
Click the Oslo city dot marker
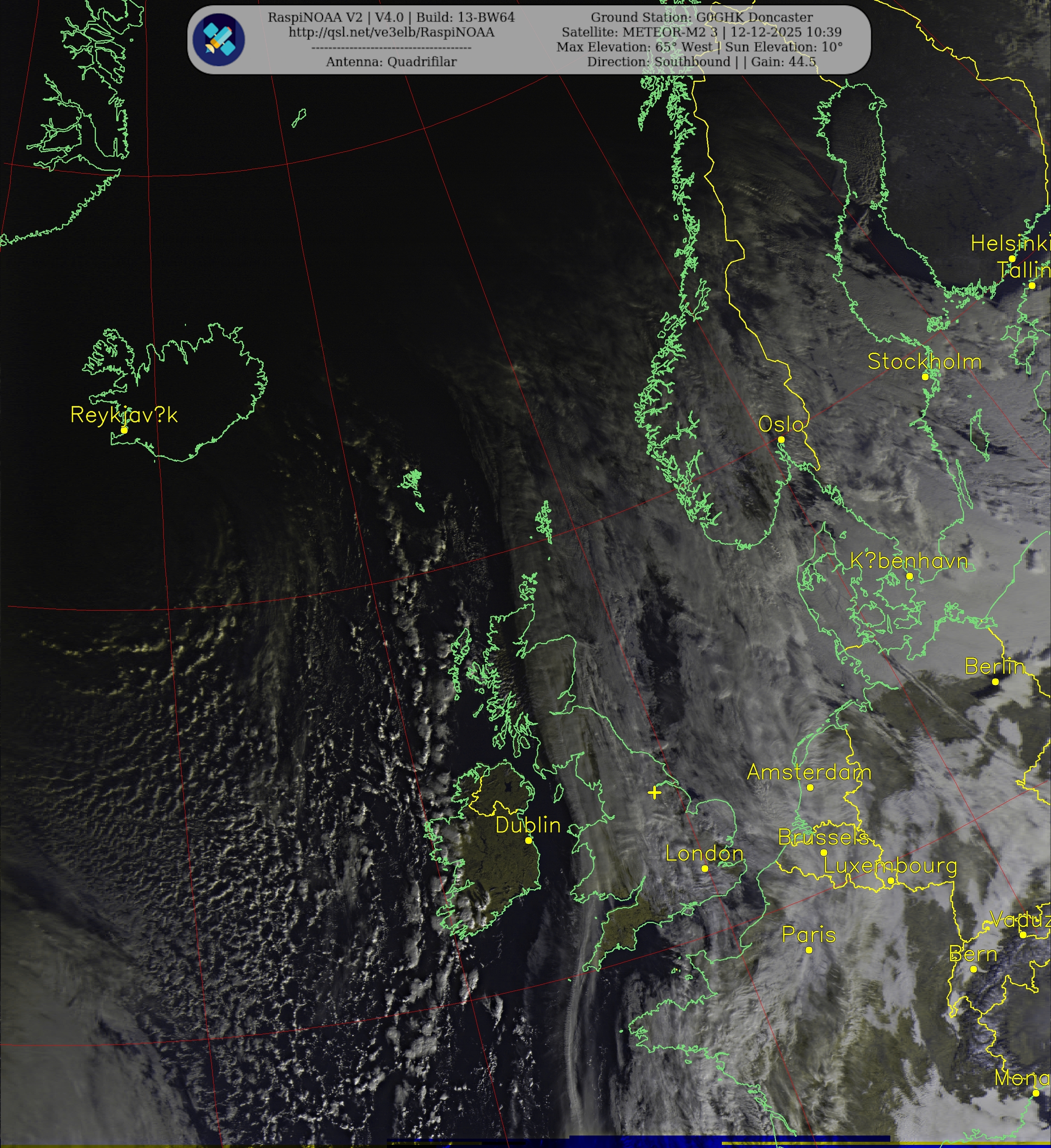(781, 439)
